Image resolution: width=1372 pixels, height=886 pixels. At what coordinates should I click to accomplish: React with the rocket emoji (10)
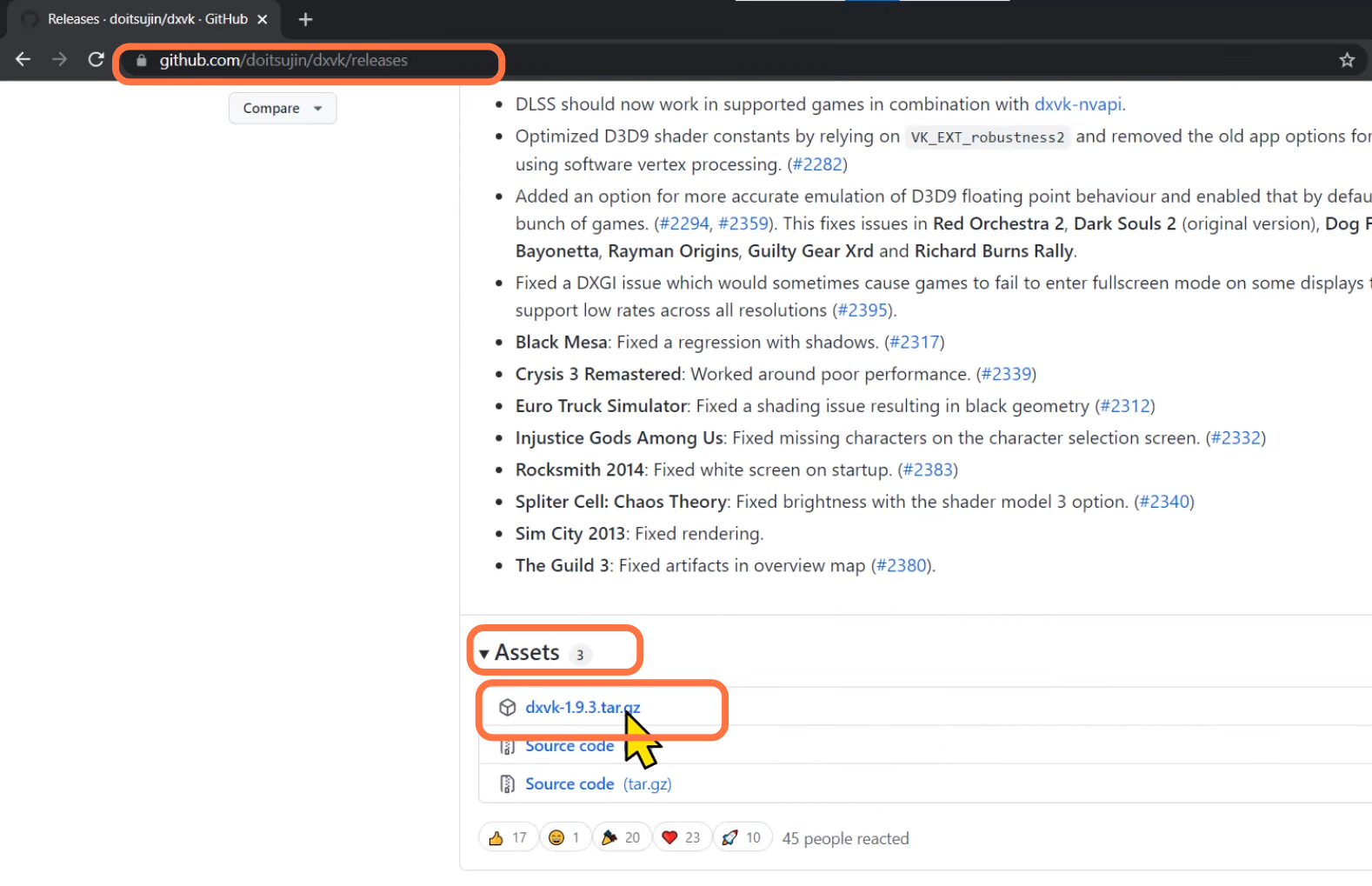743,838
